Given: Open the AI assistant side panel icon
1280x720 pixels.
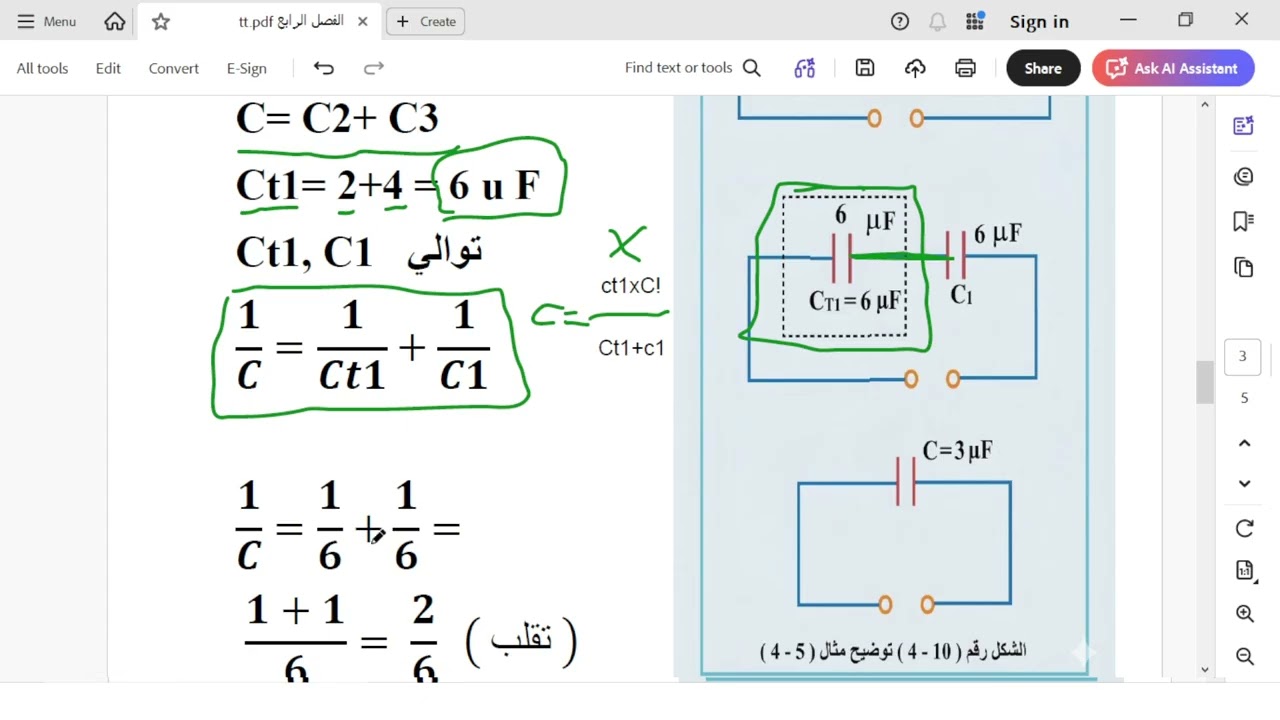Looking at the screenshot, I should [x=1244, y=126].
